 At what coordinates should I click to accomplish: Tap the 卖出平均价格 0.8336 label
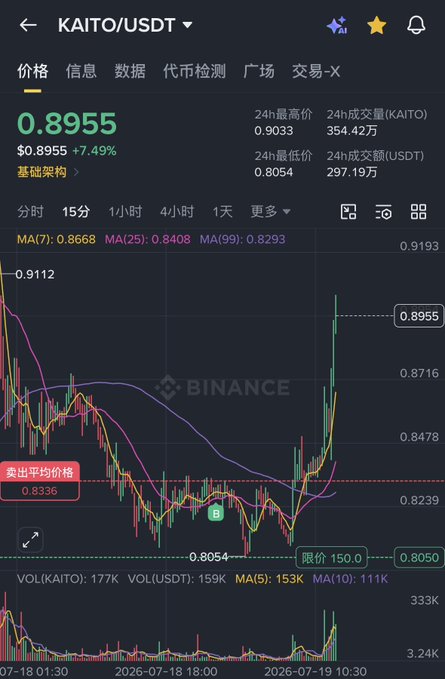[39, 481]
